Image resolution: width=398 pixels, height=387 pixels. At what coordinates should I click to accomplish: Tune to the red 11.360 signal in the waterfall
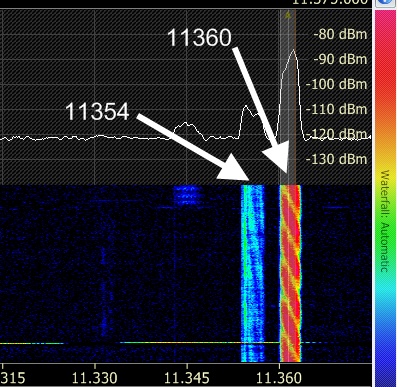(290, 273)
